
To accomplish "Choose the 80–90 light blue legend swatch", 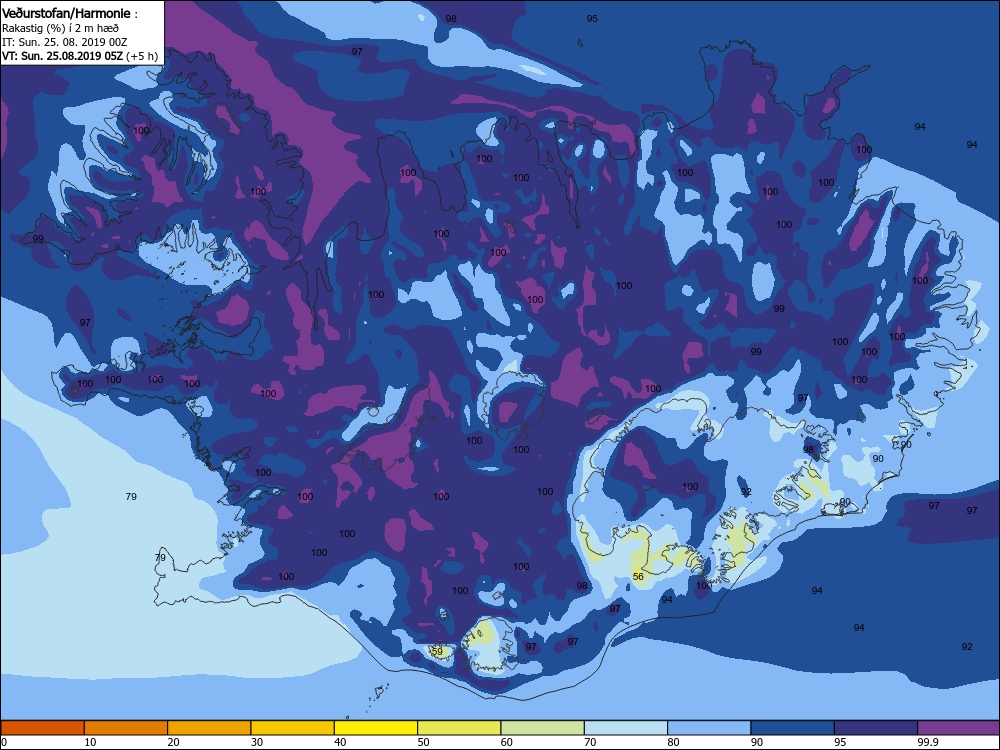I will [709, 728].
